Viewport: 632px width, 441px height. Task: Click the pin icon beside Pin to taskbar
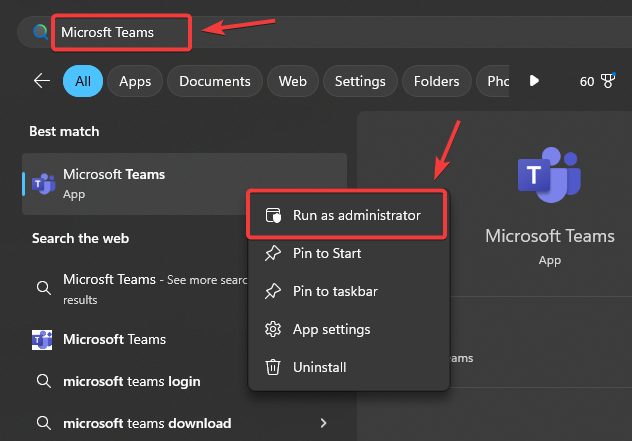273,291
